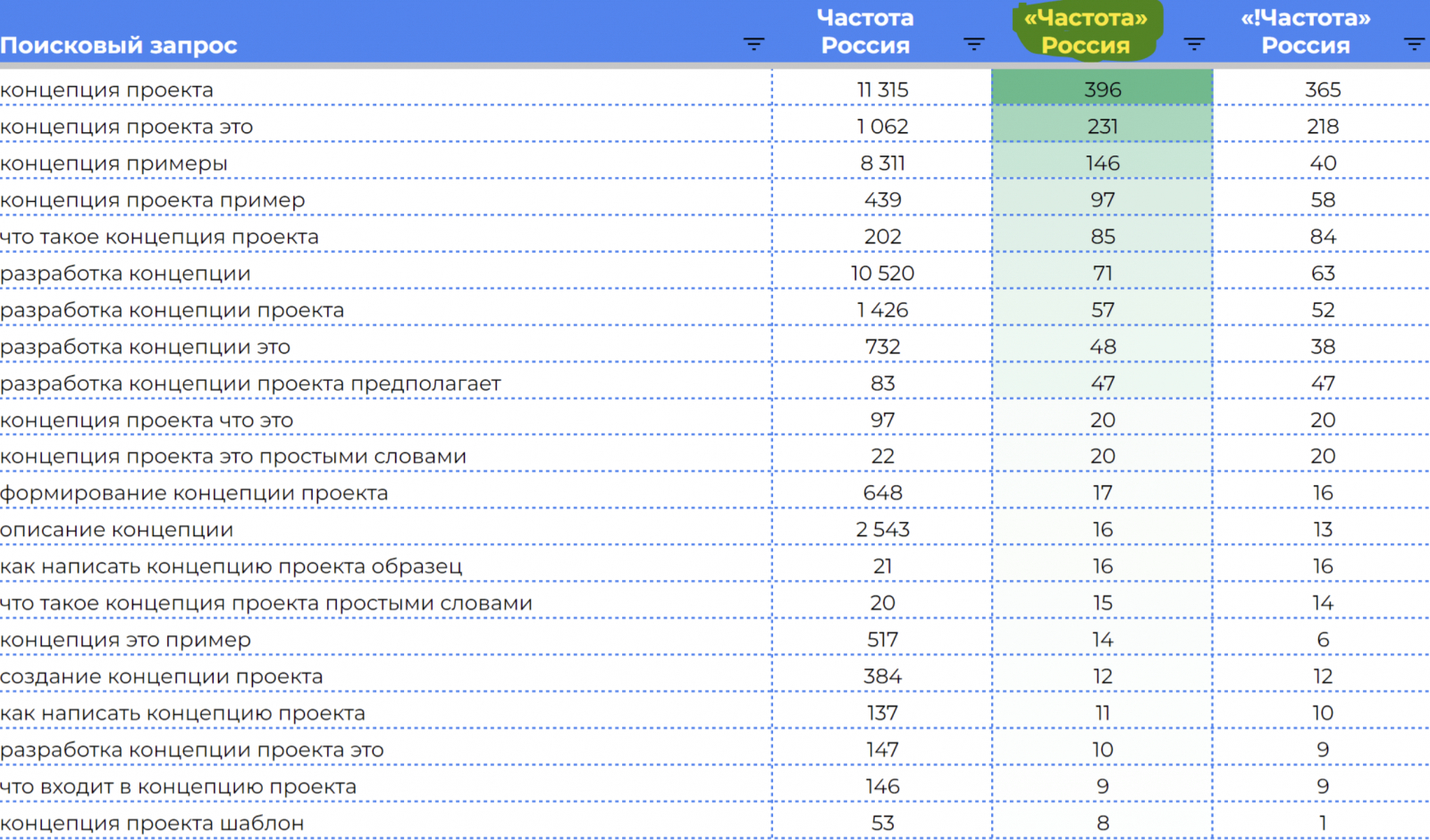Select query 'разработка концепции'

[x=126, y=273]
